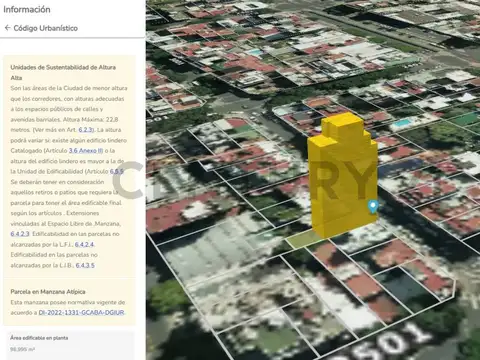Open the 6.4.2.3 article link
The width and height of the screenshot is (480, 360).
point(20,234)
